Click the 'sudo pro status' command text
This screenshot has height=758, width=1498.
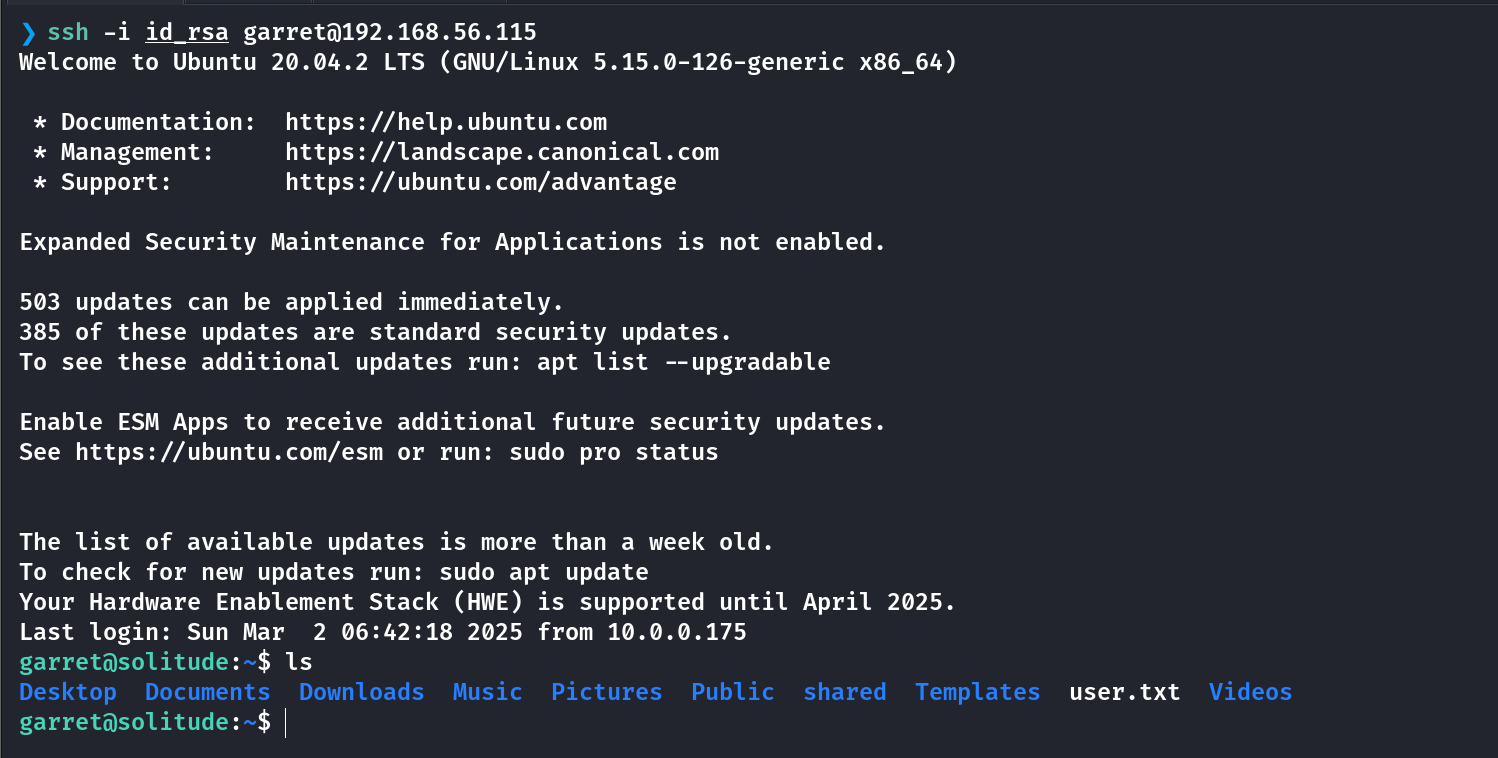click(x=614, y=452)
